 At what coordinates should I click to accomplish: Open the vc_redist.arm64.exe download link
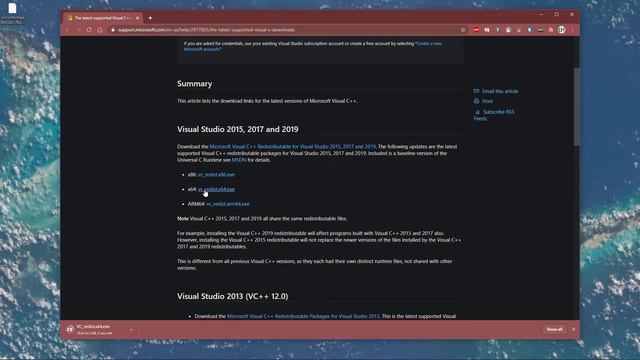click(228, 204)
